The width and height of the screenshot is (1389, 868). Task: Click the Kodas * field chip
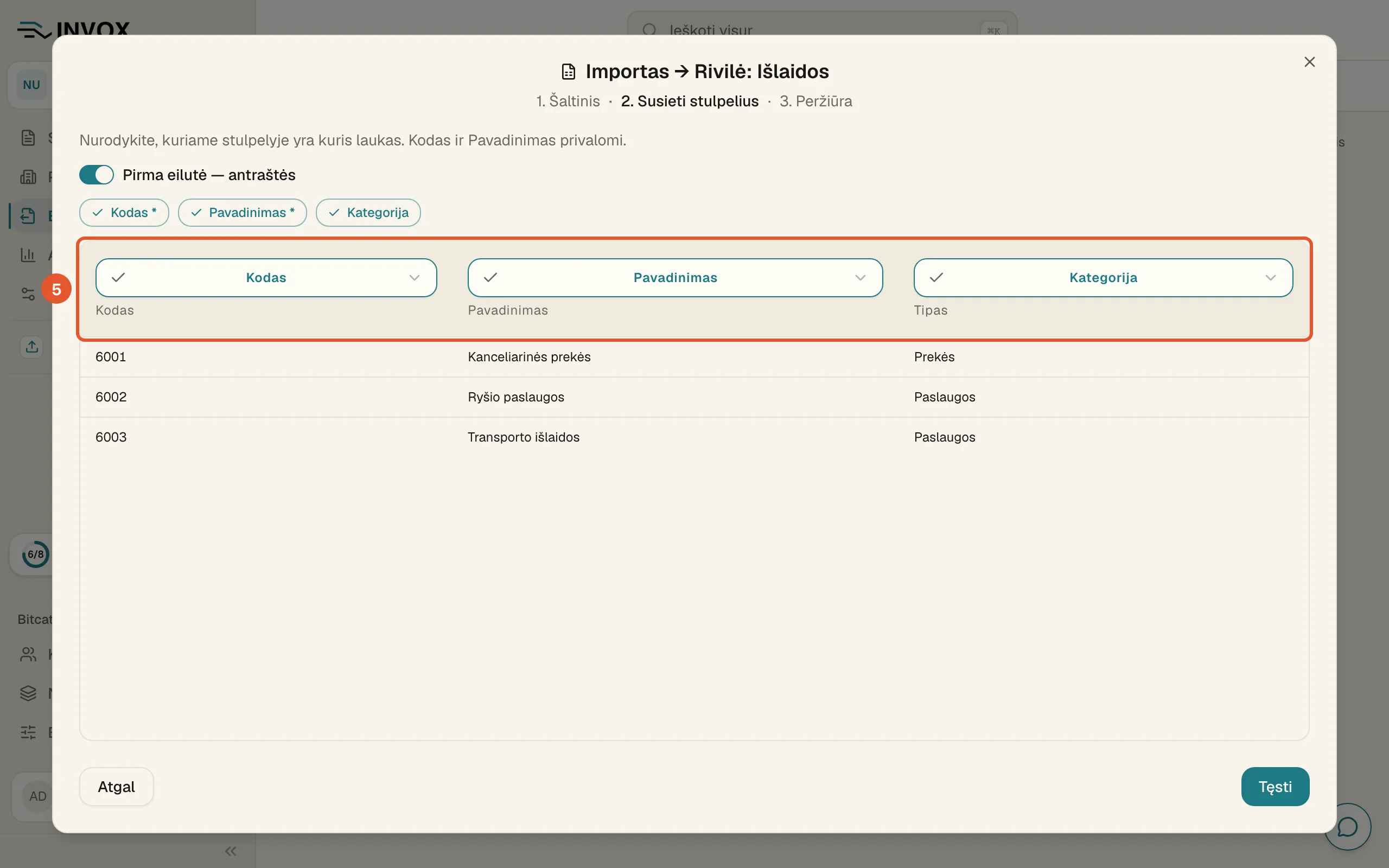pyautogui.click(x=124, y=213)
